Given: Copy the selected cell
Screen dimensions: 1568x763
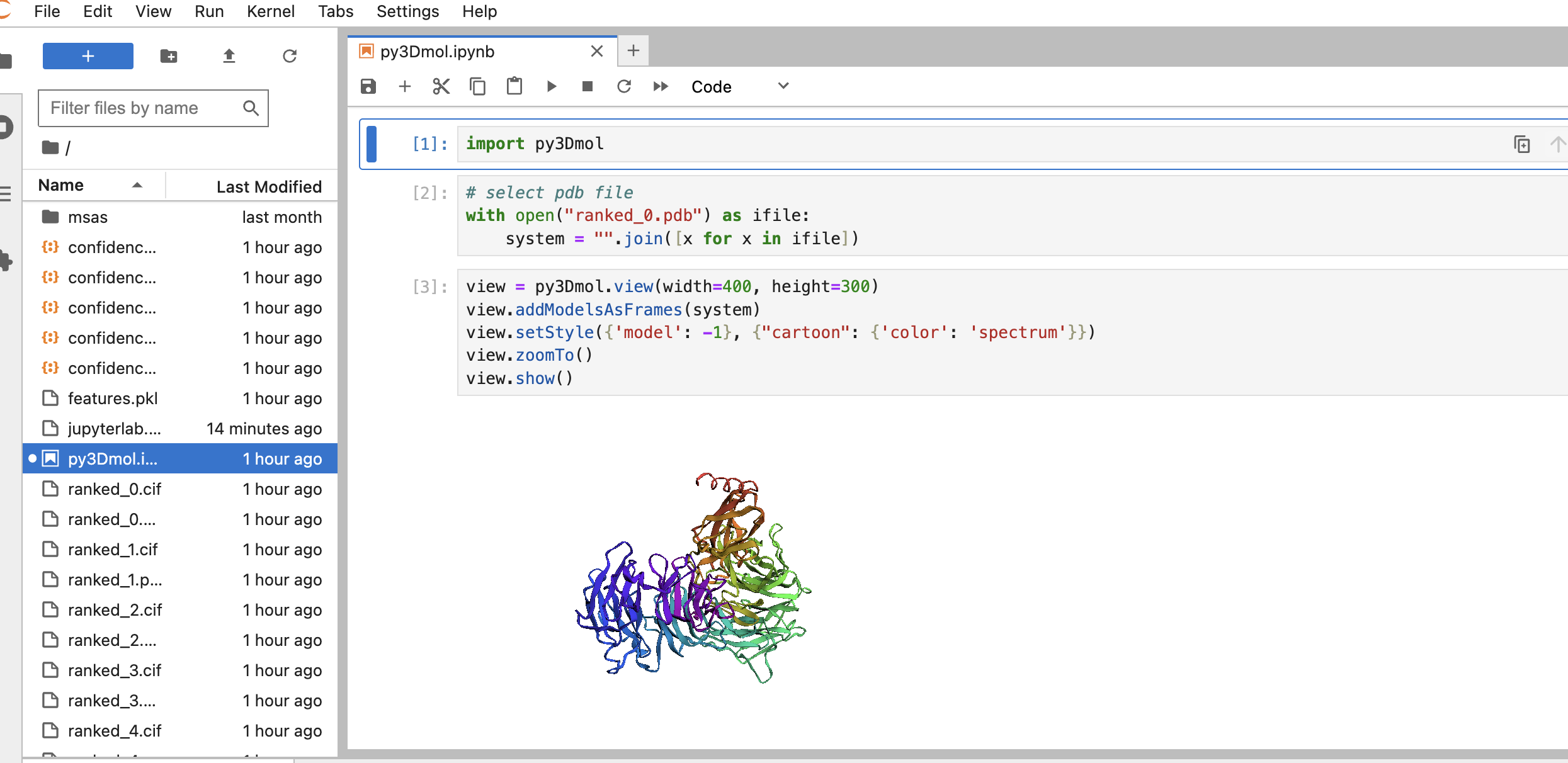Looking at the screenshot, I should point(478,86).
